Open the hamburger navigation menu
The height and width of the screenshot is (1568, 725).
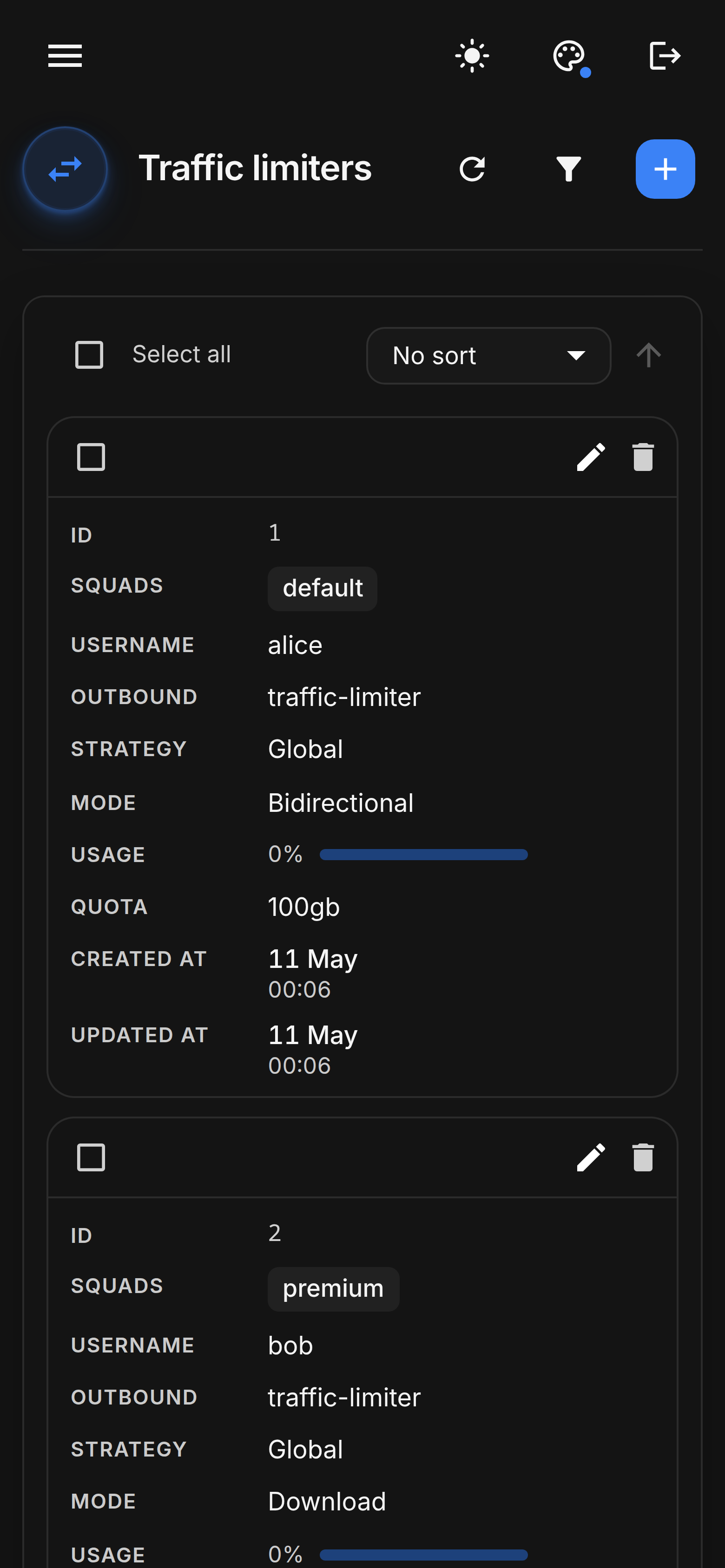tap(65, 56)
